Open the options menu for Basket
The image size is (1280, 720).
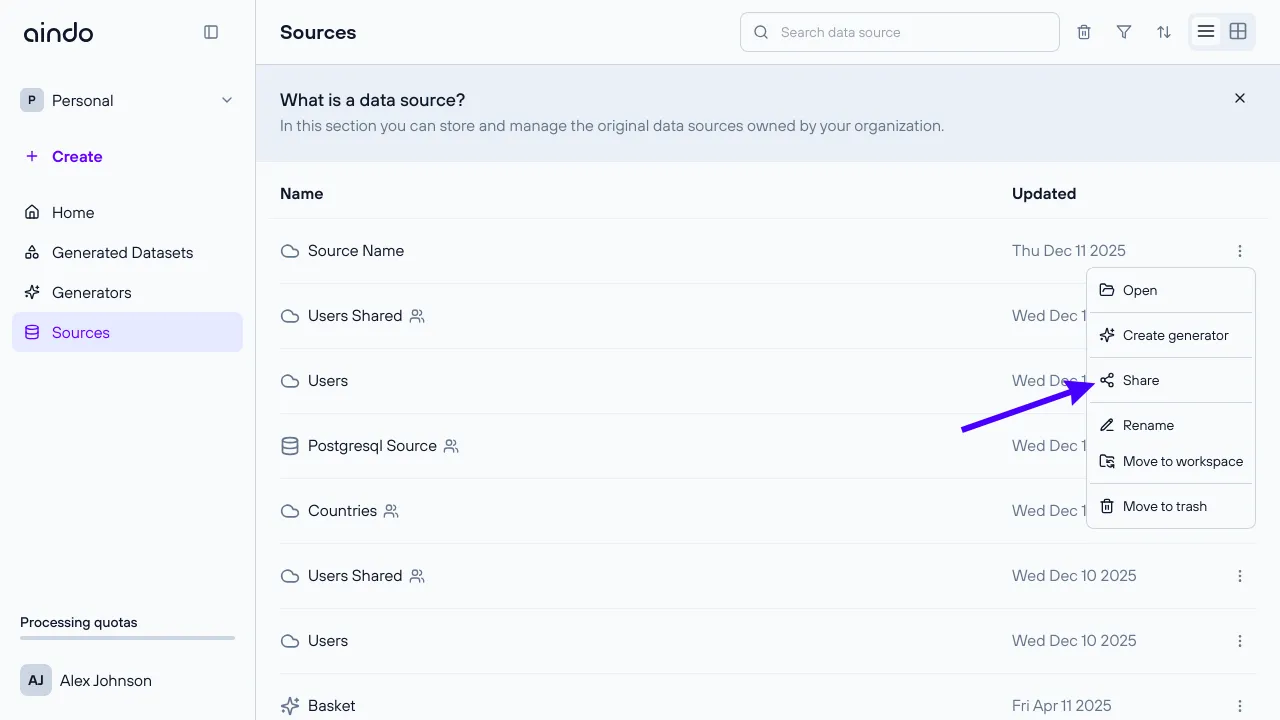(1240, 705)
